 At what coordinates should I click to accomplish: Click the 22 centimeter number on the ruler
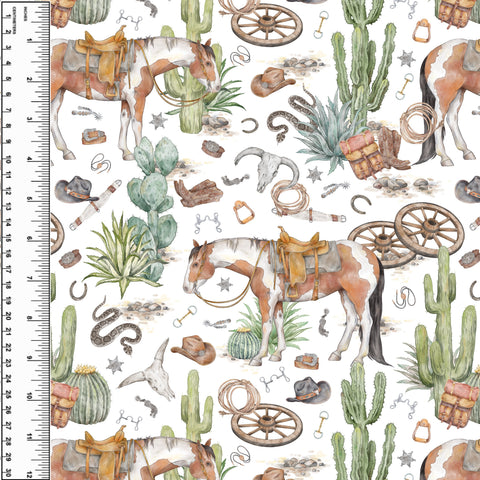click(x=8, y=347)
